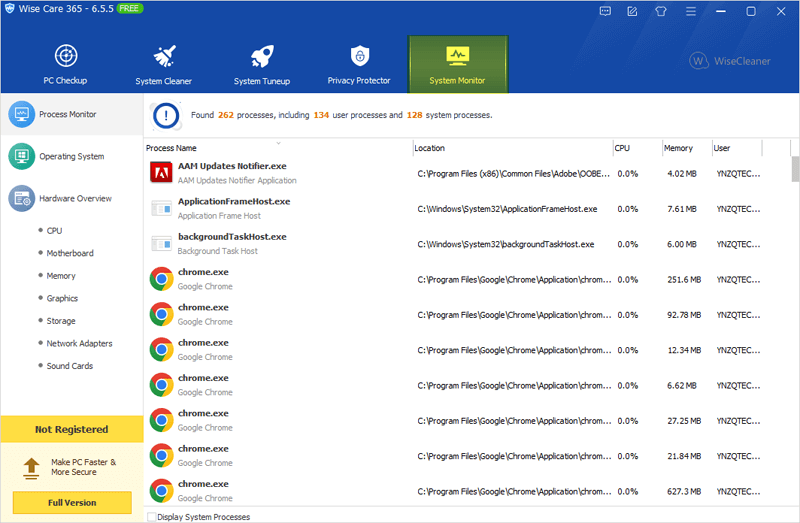Click the Operating System sidebar icon
Viewport: 800px width, 523px height.
[21, 156]
